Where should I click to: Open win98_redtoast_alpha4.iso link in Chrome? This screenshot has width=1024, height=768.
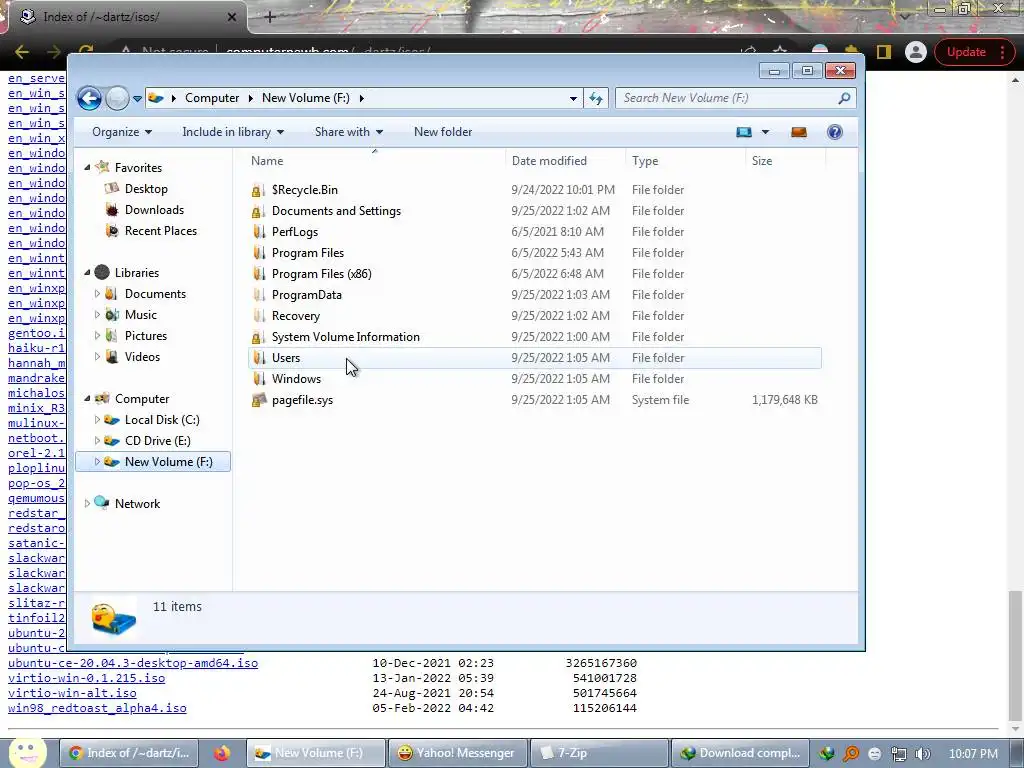pos(97,708)
